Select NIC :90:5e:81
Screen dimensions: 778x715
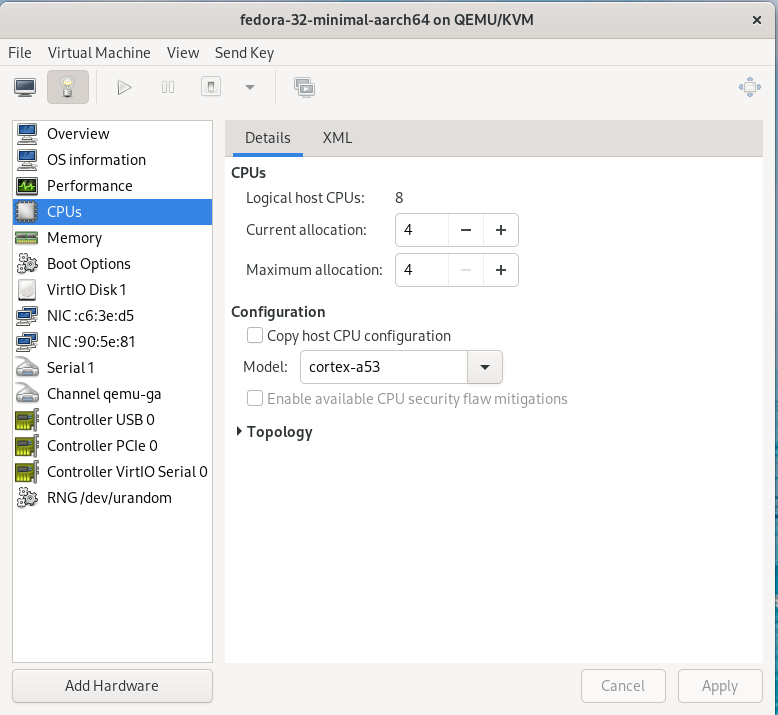(x=113, y=342)
